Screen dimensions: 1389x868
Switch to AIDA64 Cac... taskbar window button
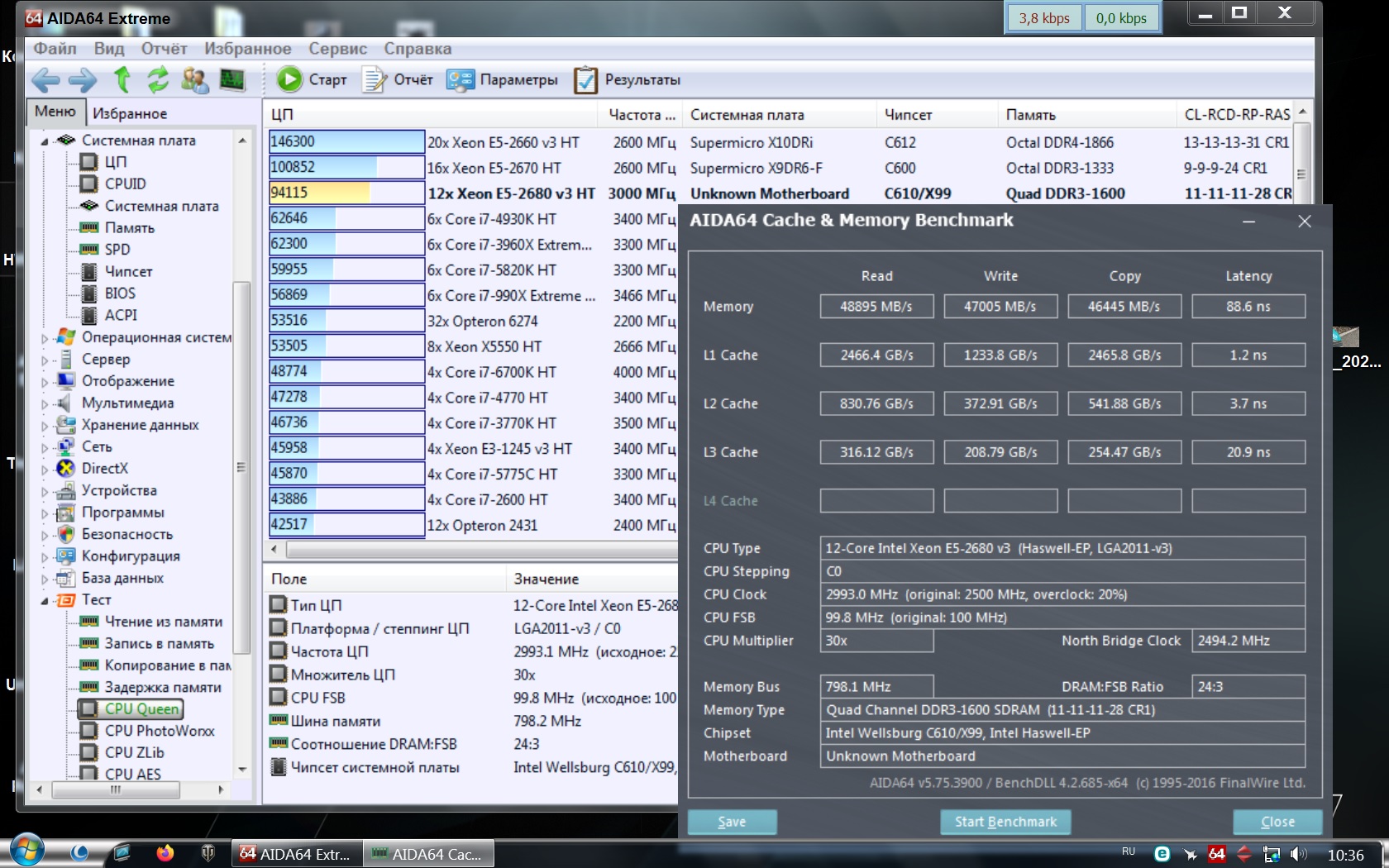click(428, 854)
